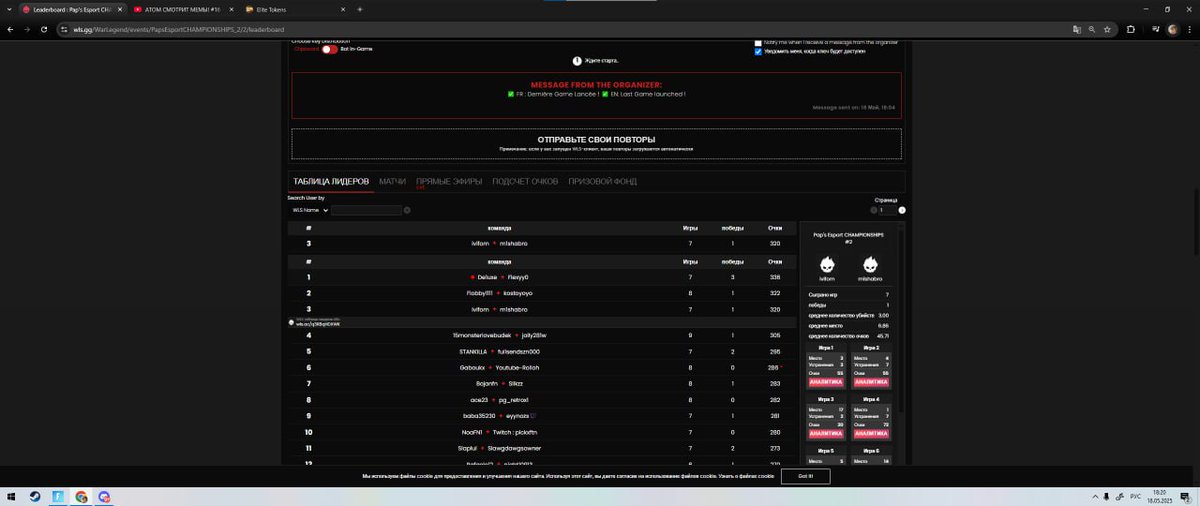Screen dimensions: 1200x506
Task: Select team Slaplul Slawgdawgsowner row
Action: point(543,447)
